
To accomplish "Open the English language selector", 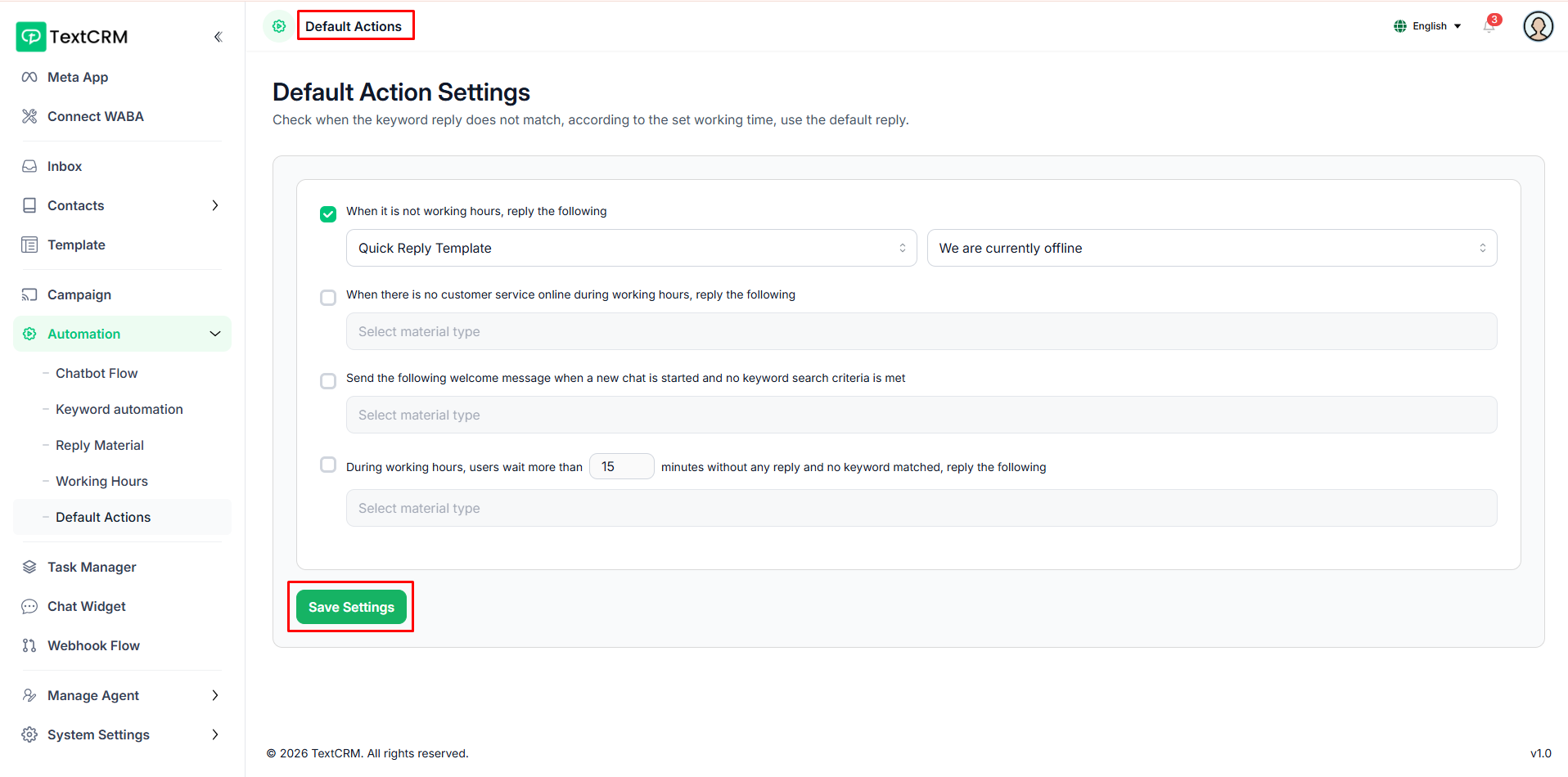I will tap(1428, 26).
